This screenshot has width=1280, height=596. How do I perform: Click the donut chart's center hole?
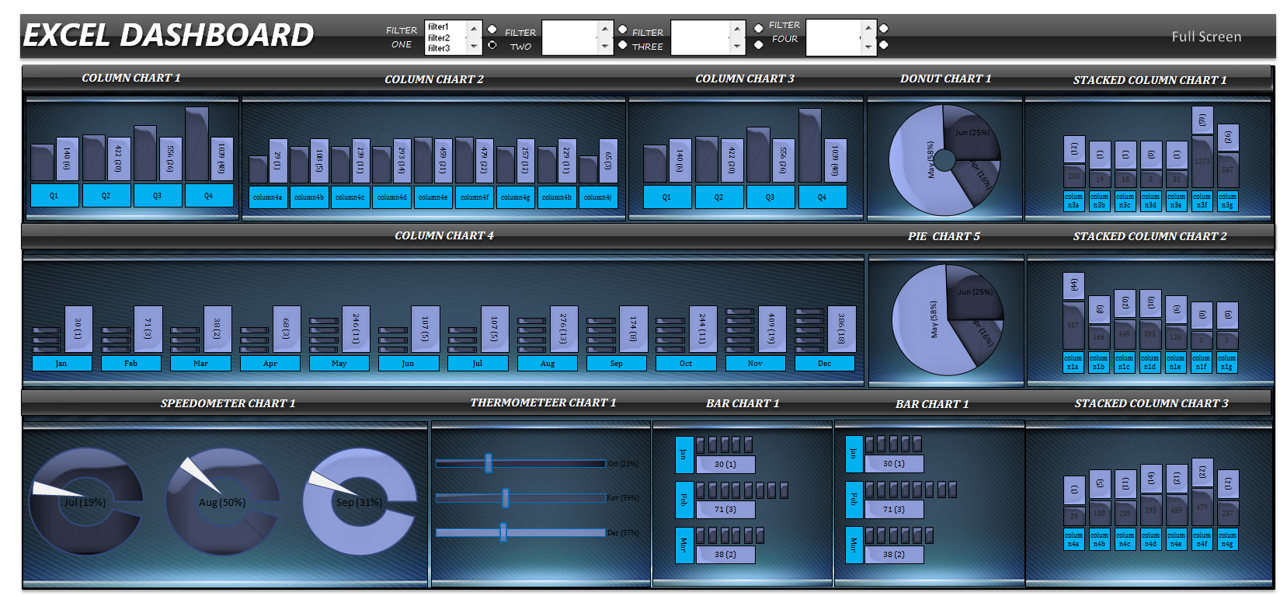point(945,160)
